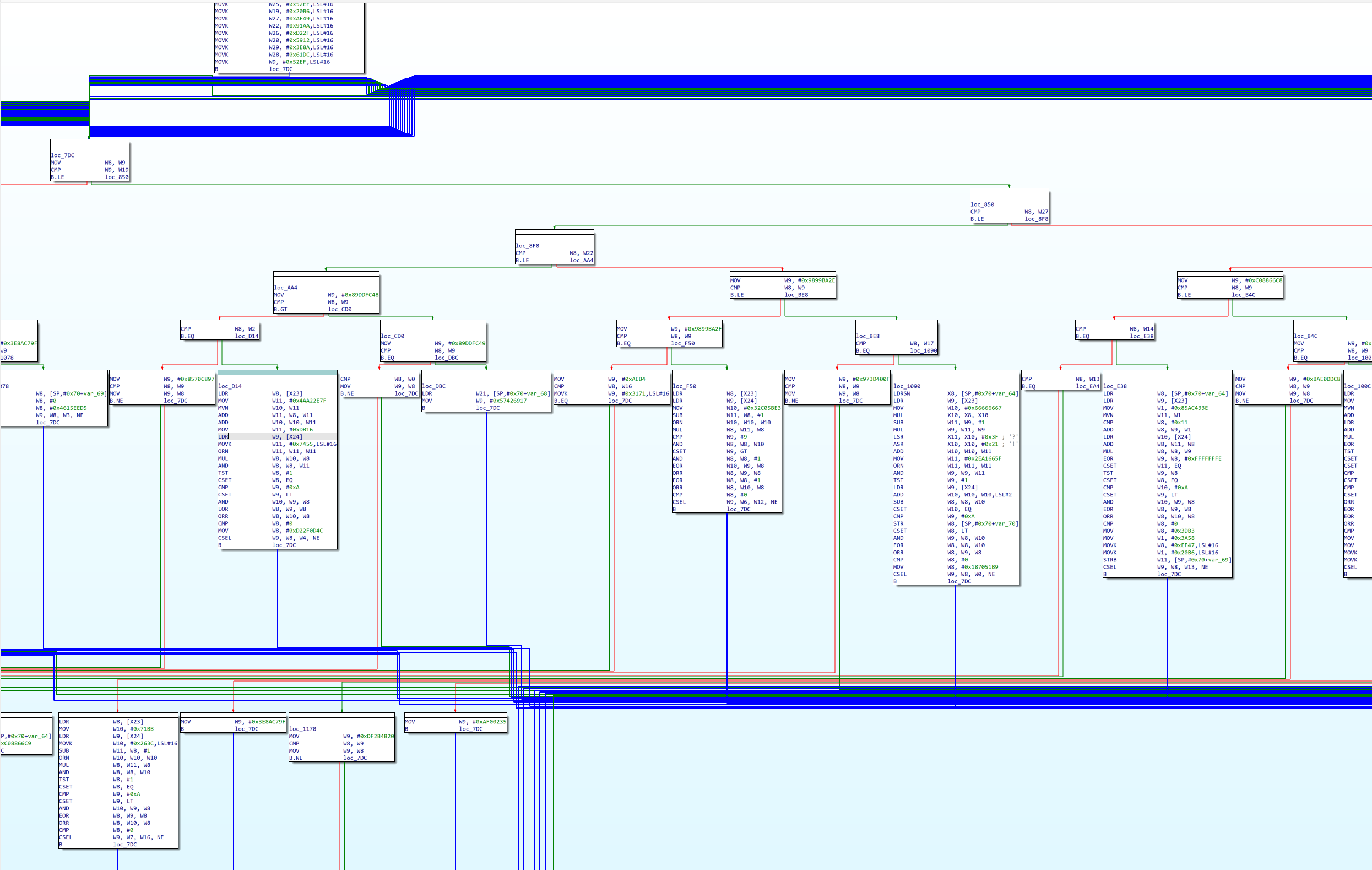Select the loc_850 block label
Screen dimensions: 1372x870
click(x=981, y=204)
